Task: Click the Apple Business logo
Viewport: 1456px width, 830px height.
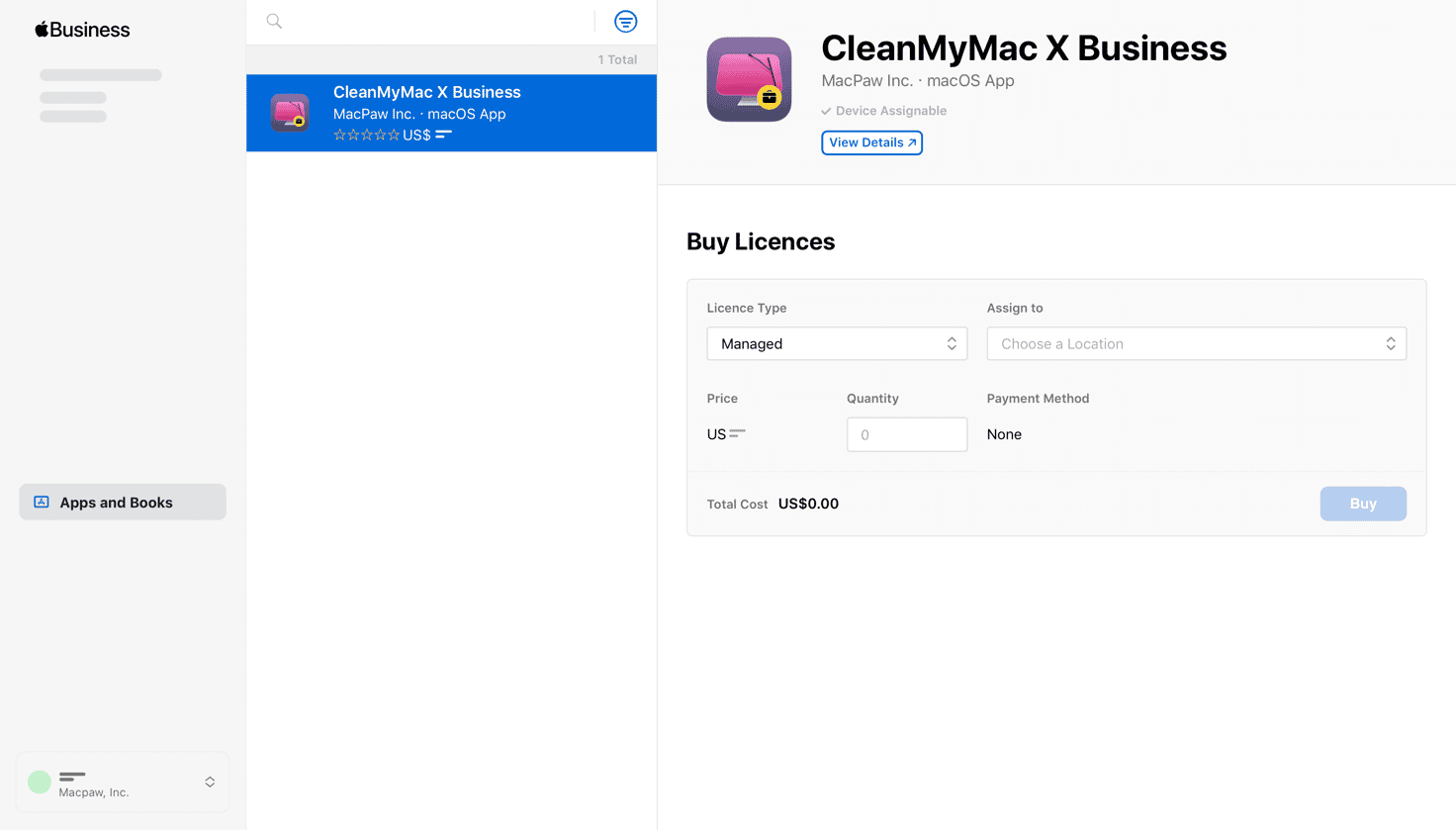Action: pos(82,30)
